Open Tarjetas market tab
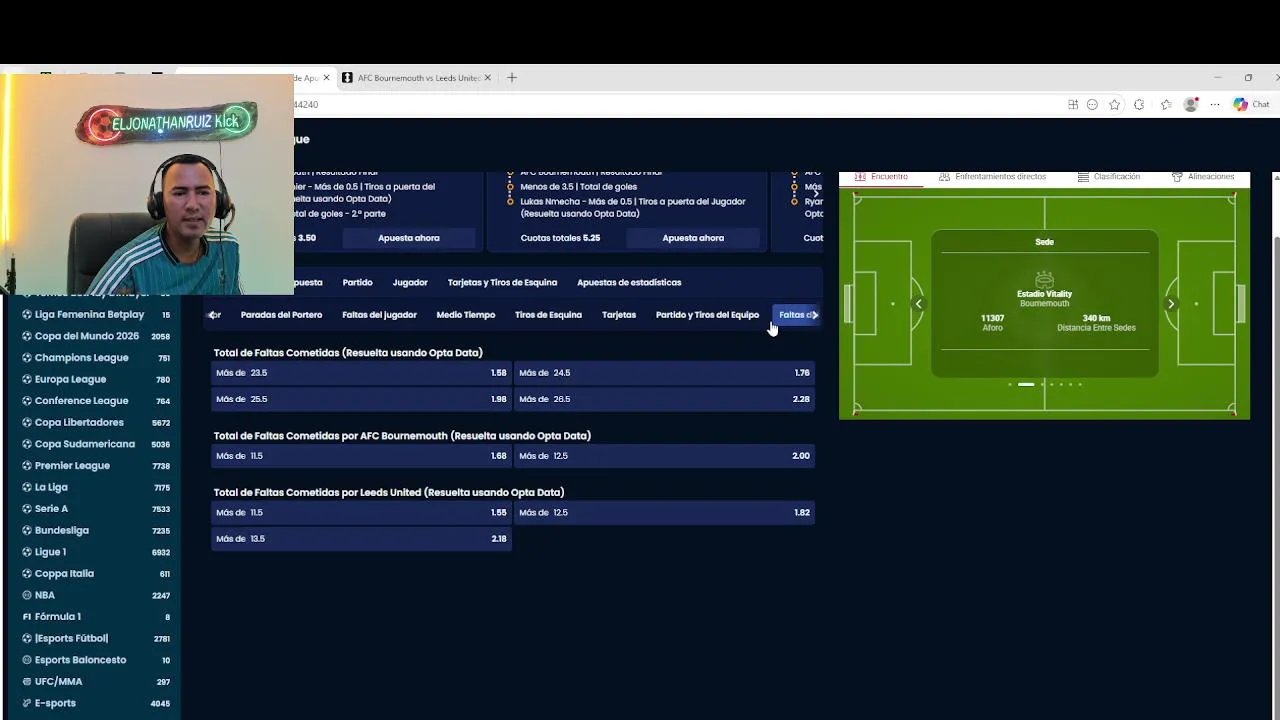The width and height of the screenshot is (1280, 720). coord(619,315)
